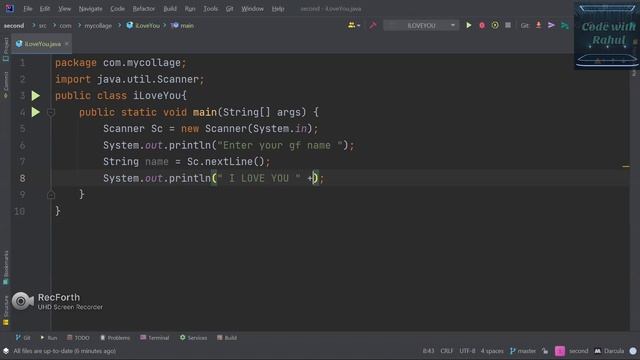The height and width of the screenshot is (360, 640).
Task: Open ILOVEYOU run configuration dropdown
Action: [421, 25]
